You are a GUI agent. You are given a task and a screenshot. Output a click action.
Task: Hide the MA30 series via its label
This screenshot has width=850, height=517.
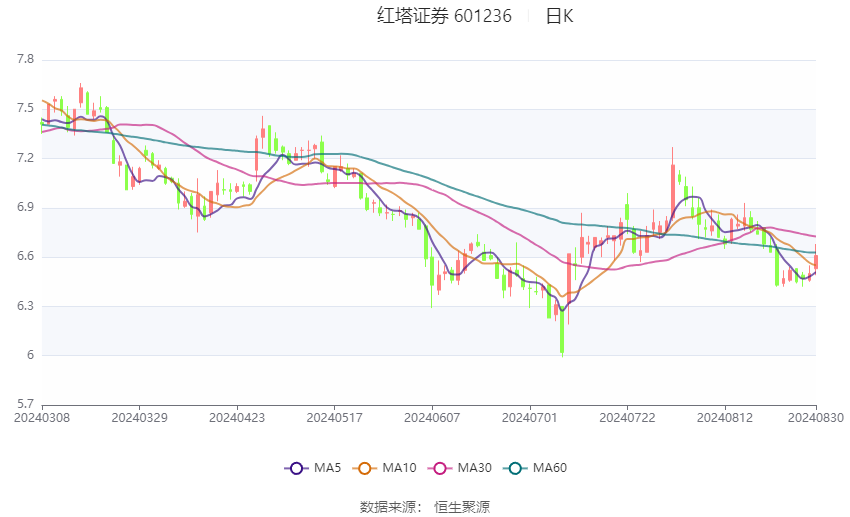click(x=476, y=467)
